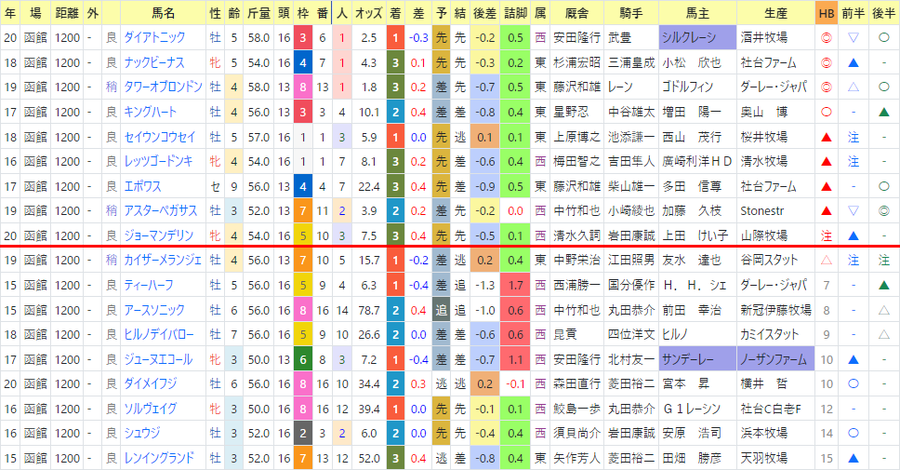Screen dimensions: 900x470
Task: Open the ジューヌエコール link
Action: click(158, 360)
